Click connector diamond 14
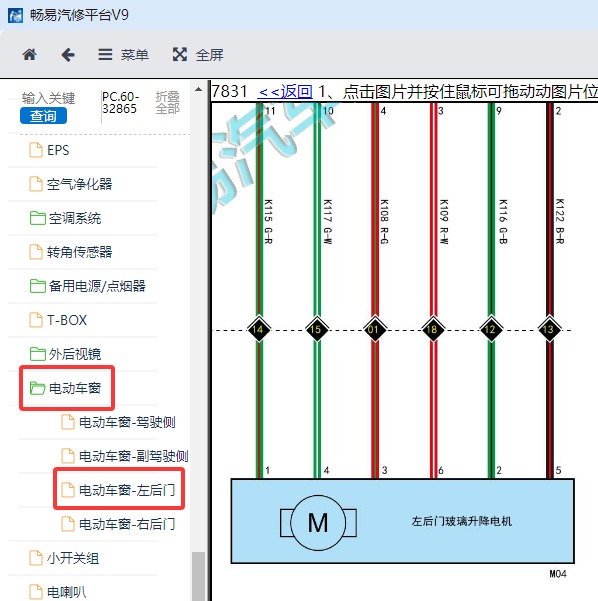 pos(258,329)
